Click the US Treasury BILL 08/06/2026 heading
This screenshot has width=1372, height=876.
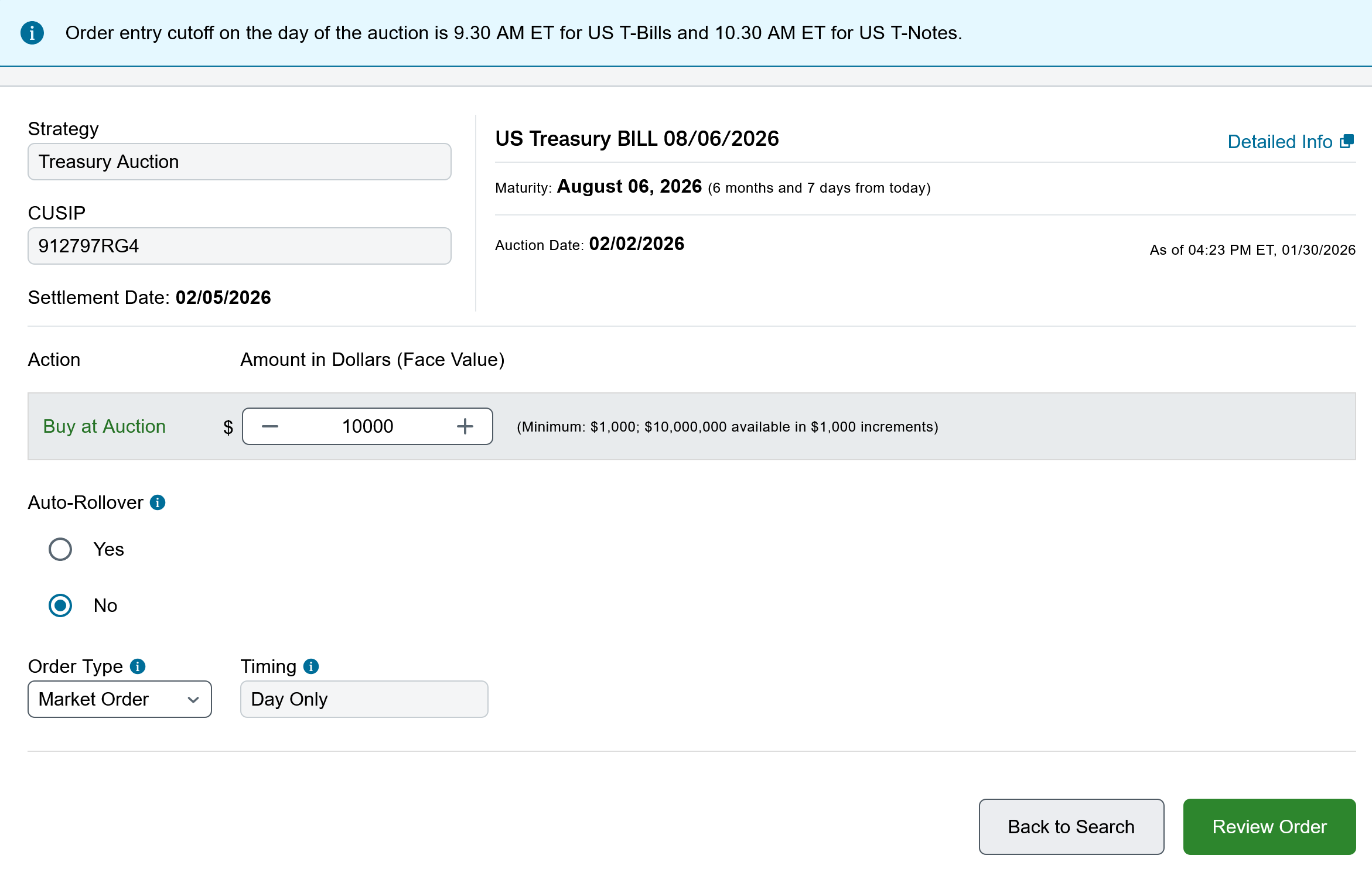pos(637,139)
